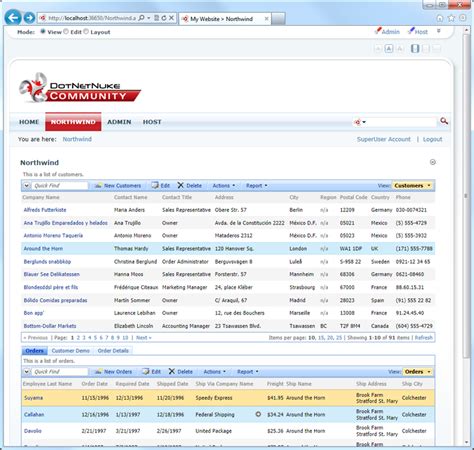474x450 pixels.
Task: Go back with the browser back arrow
Action: tap(13, 18)
